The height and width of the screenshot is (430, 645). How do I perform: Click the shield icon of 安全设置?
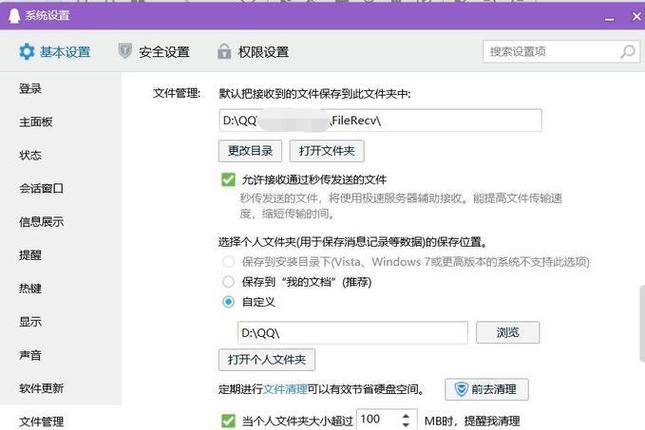pyautogui.click(x=125, y=51)
